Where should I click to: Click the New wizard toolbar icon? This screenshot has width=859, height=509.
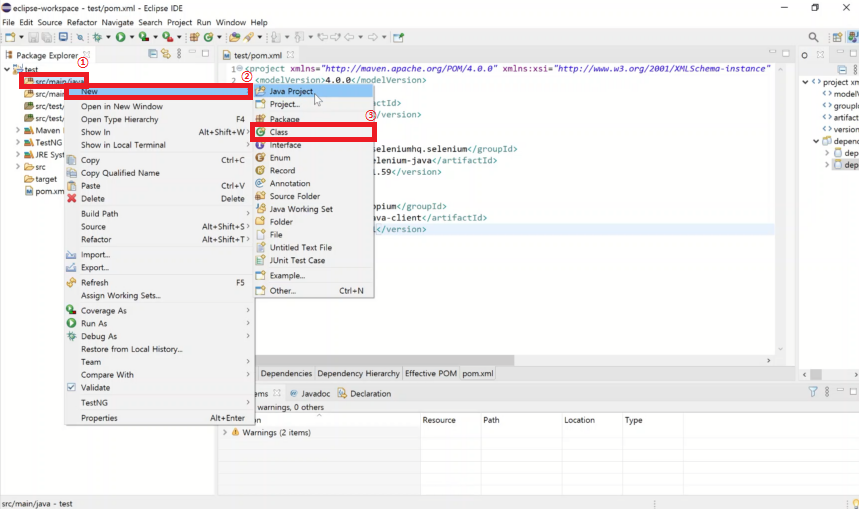(x=10, y=37)
